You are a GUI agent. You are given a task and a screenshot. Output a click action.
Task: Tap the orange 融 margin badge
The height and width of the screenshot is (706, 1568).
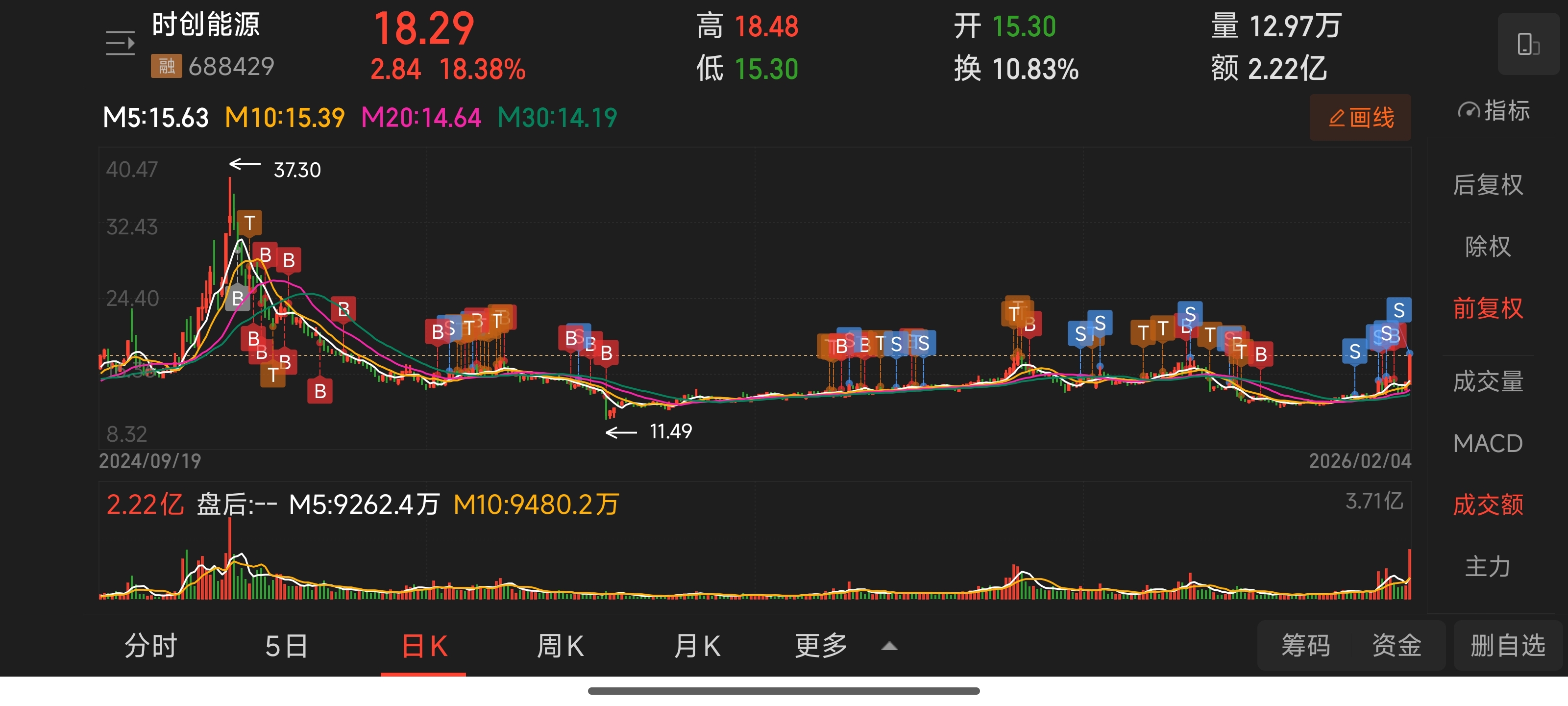pyautogui.click(x=166, y=66)
